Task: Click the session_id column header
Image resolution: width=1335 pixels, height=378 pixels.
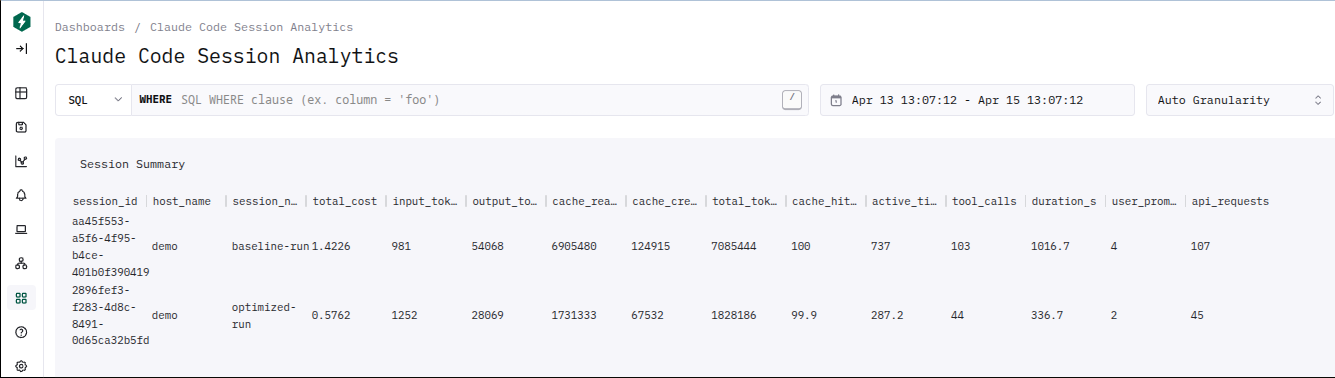Action: (106, 201)
